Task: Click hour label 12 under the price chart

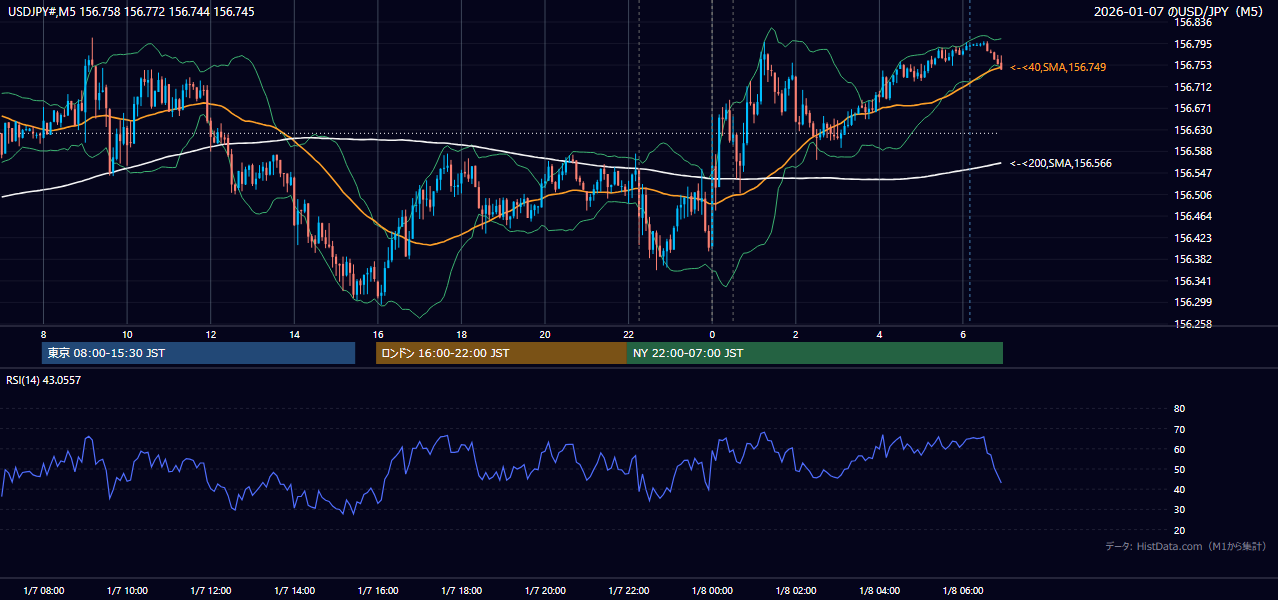Action: 210,334
